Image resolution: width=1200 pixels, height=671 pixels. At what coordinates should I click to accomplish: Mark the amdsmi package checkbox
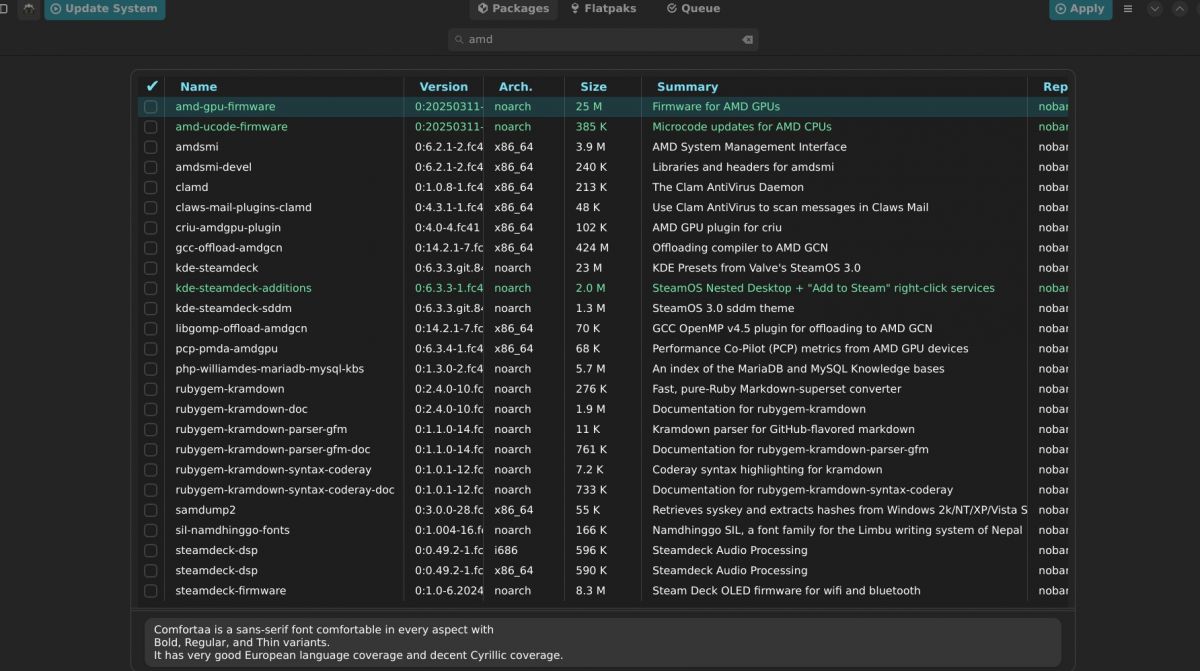151,147
